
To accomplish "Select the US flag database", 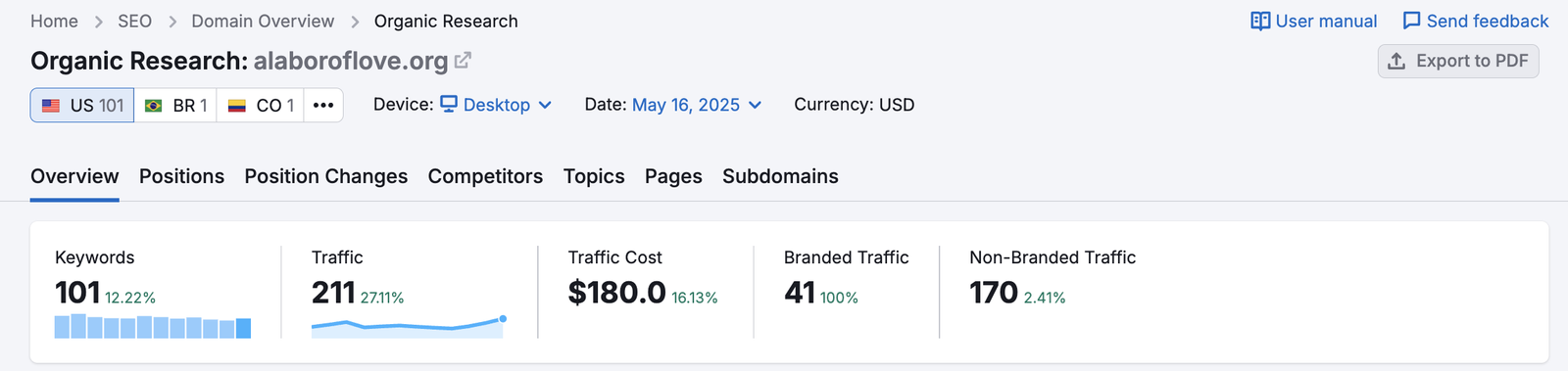I will point(82,105).
